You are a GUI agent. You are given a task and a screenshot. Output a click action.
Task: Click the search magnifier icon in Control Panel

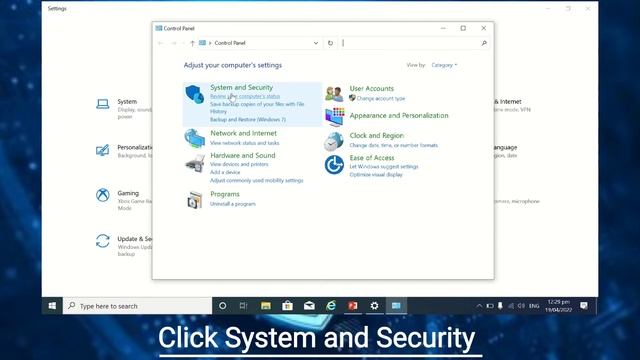(484, 43)
